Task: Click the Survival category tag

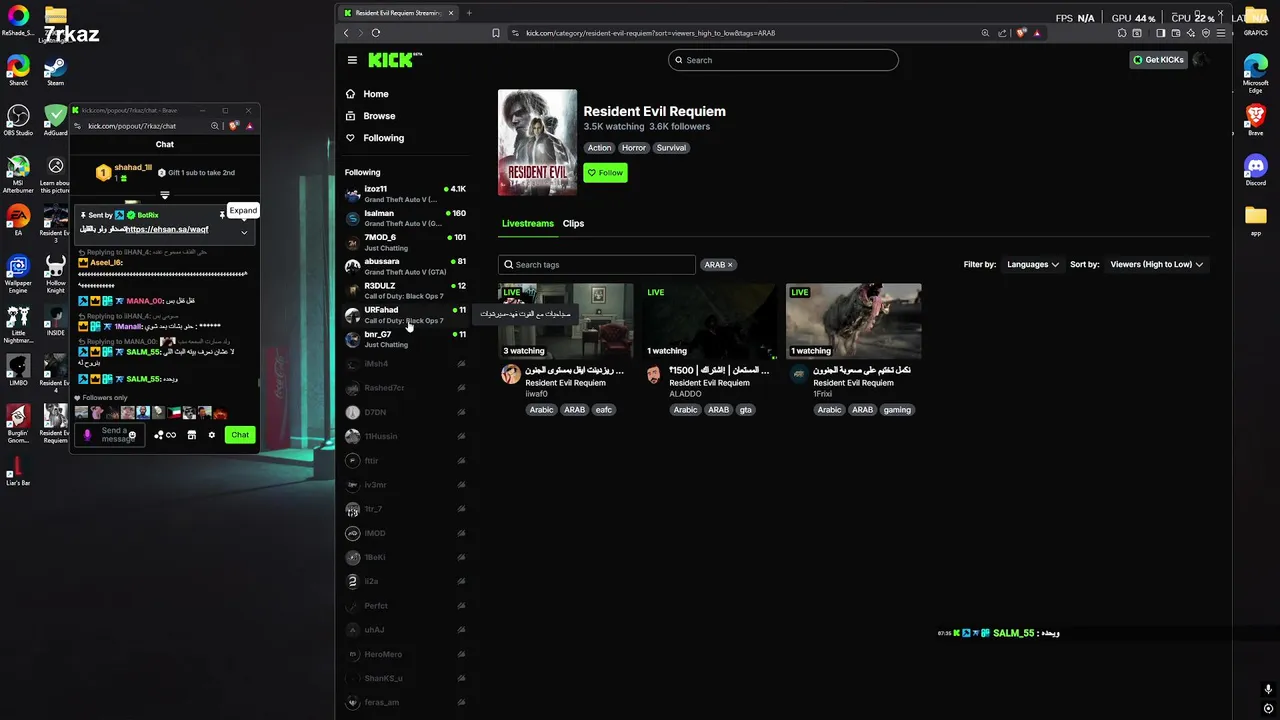Action: click(x=671, y=148)
